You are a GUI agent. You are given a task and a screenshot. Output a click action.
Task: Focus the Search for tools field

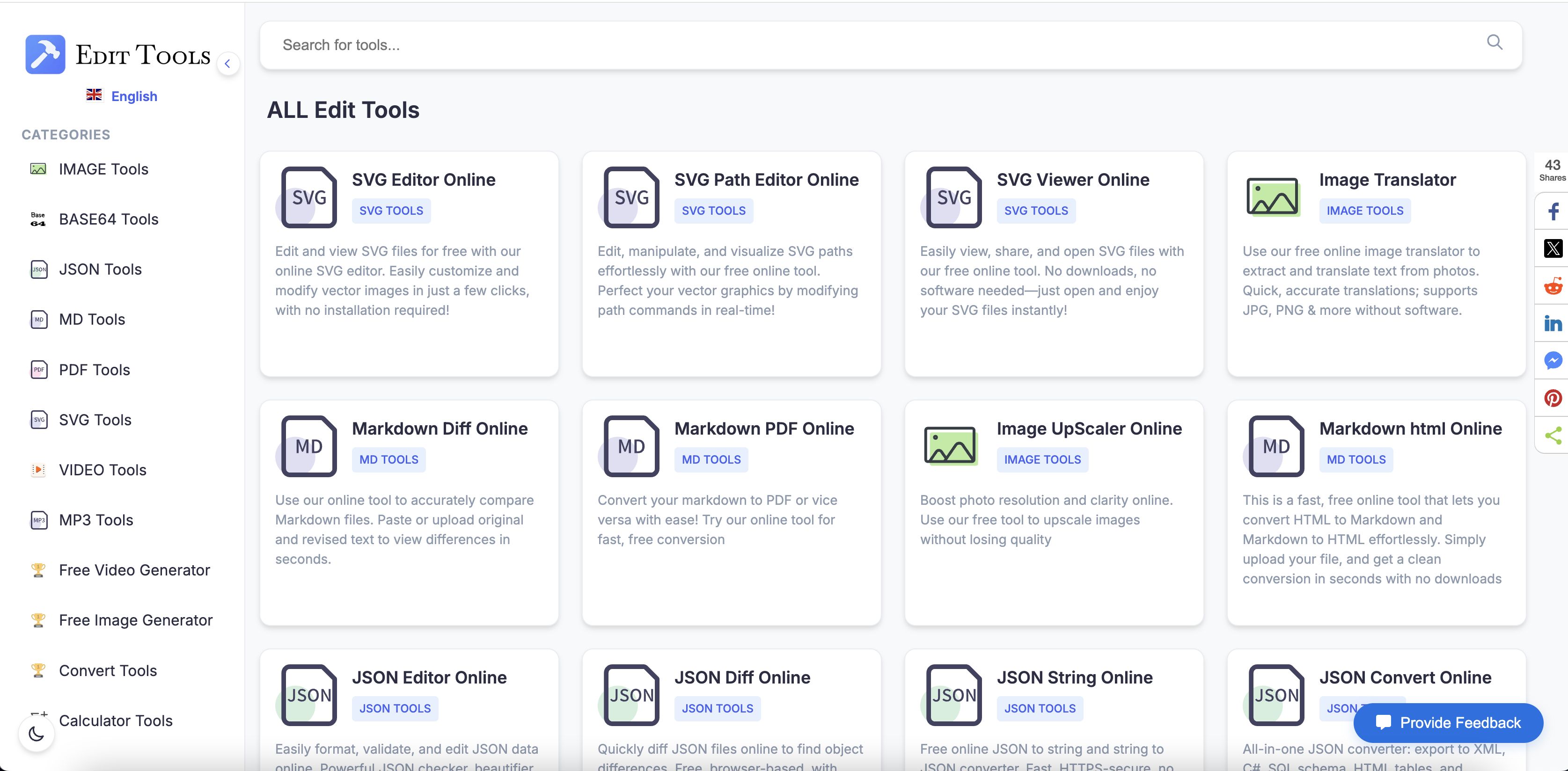pyautogui.click(x=852, y=45)
